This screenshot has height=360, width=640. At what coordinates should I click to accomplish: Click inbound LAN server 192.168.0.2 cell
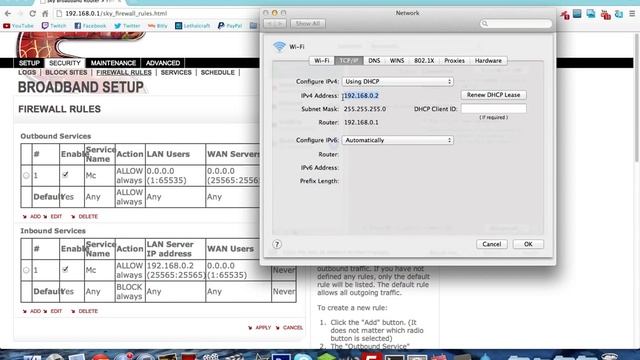coord(176,270)
